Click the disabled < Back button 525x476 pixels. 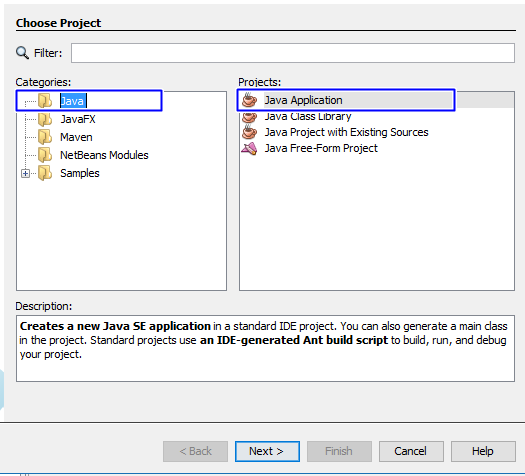pos(195,451)
